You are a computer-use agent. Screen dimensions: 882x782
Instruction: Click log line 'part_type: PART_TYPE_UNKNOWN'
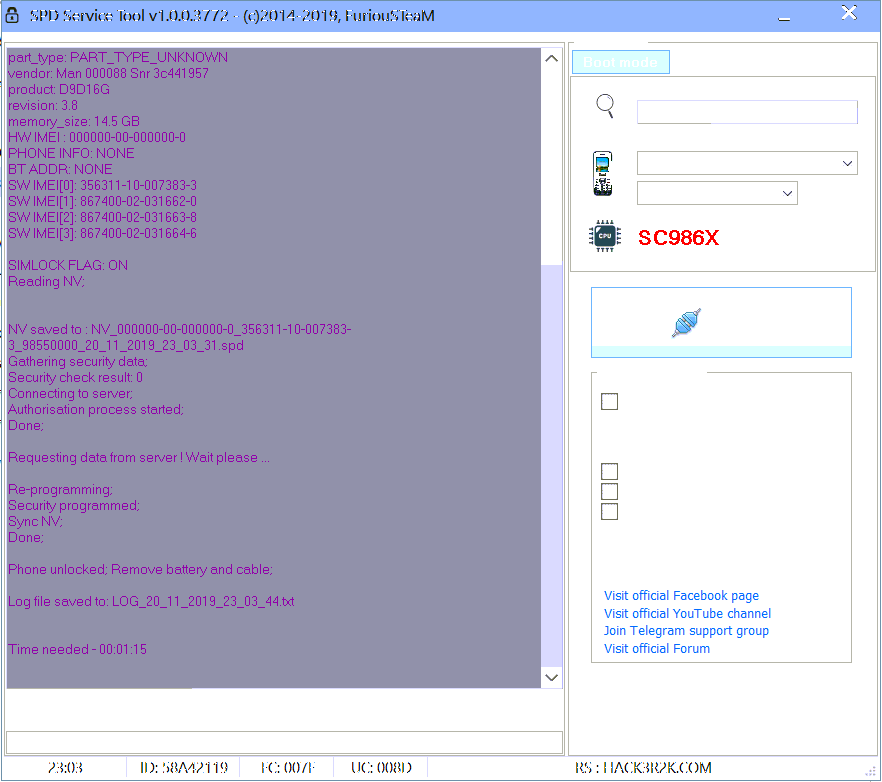click(118, 57)
